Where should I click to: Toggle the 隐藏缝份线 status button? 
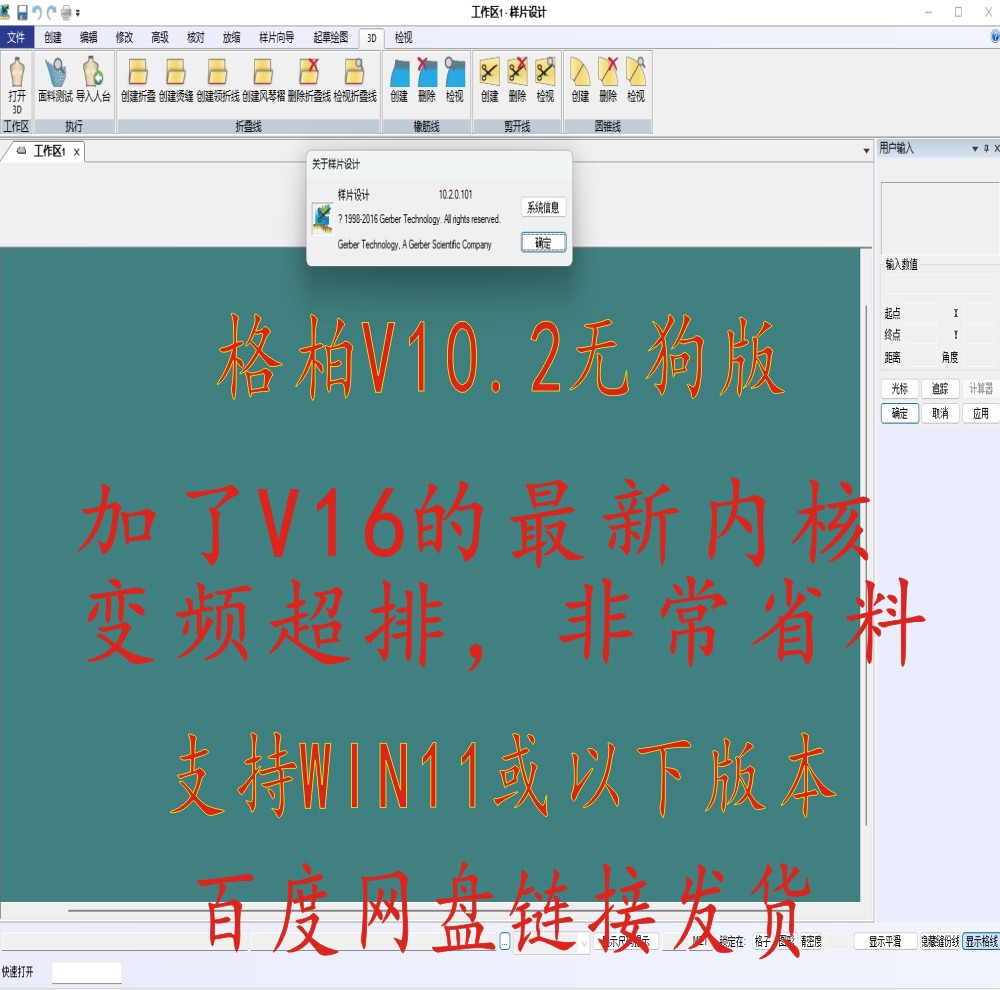[940, 941]
